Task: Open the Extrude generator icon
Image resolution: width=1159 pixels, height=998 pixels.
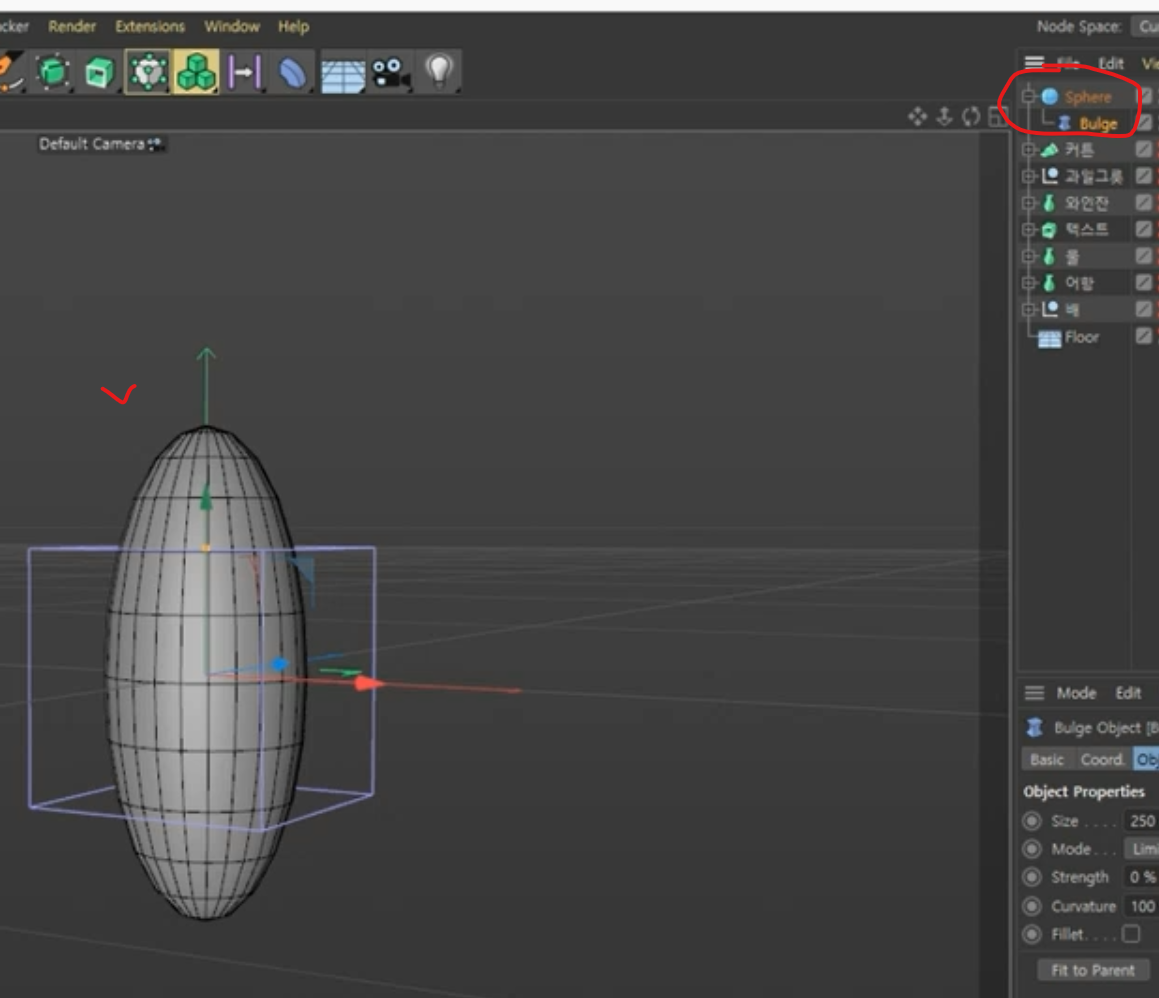Action: tap(99, 72)
